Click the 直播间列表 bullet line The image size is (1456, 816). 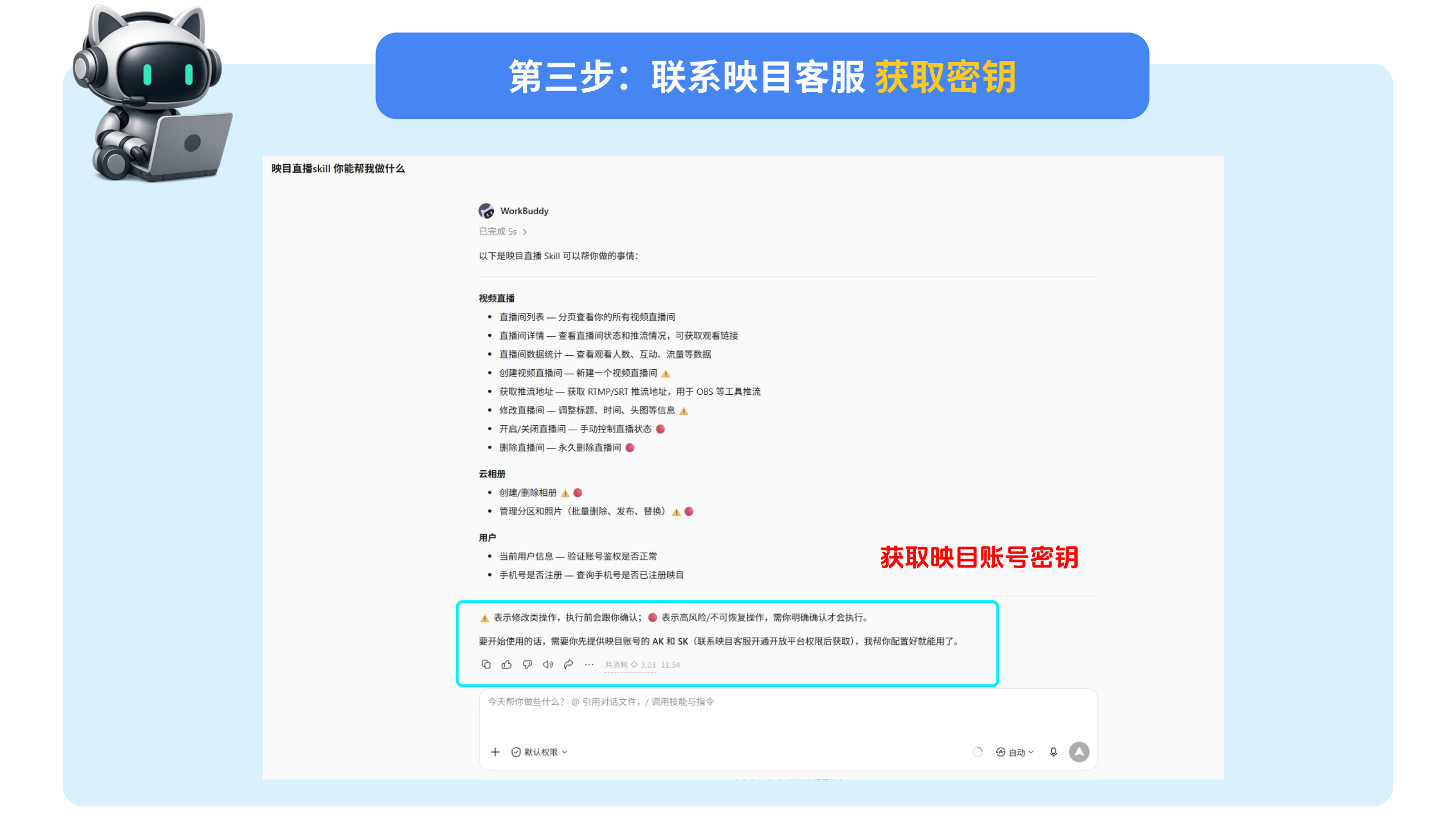click(x=587, y=317)
